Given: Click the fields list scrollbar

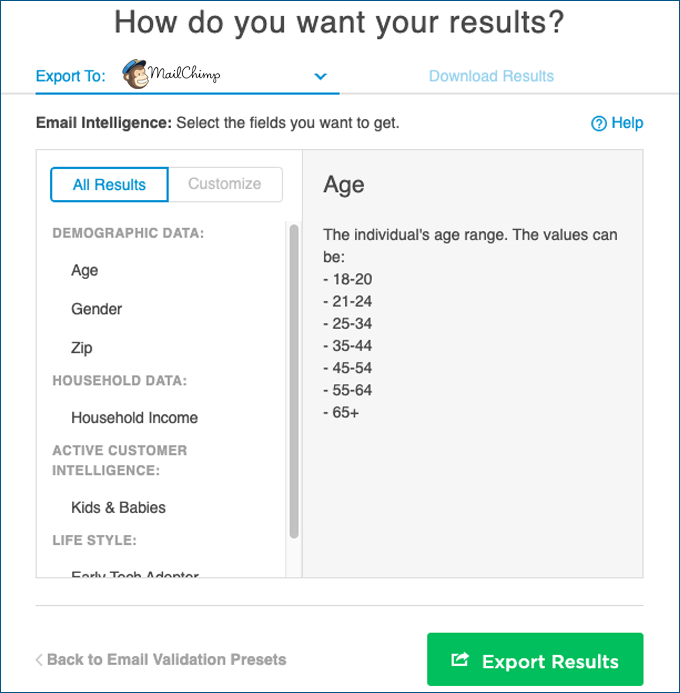Looking at the screenshot, I should (x=293, y=380).
